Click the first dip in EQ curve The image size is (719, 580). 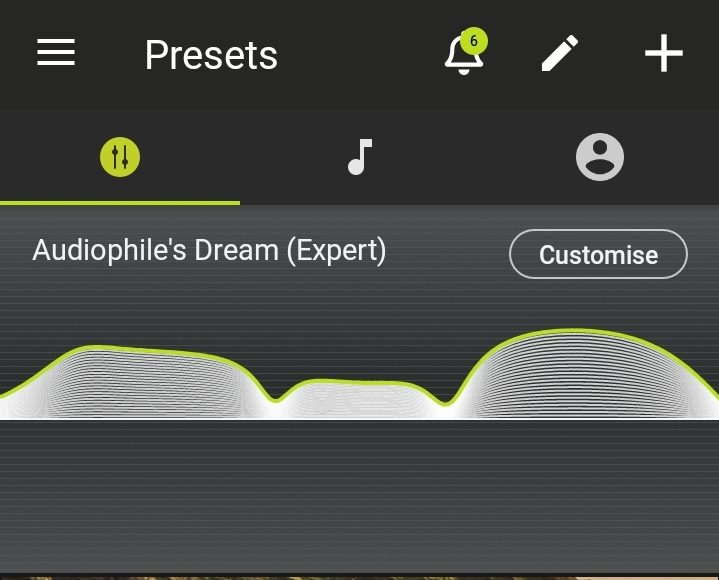[276, 401]
